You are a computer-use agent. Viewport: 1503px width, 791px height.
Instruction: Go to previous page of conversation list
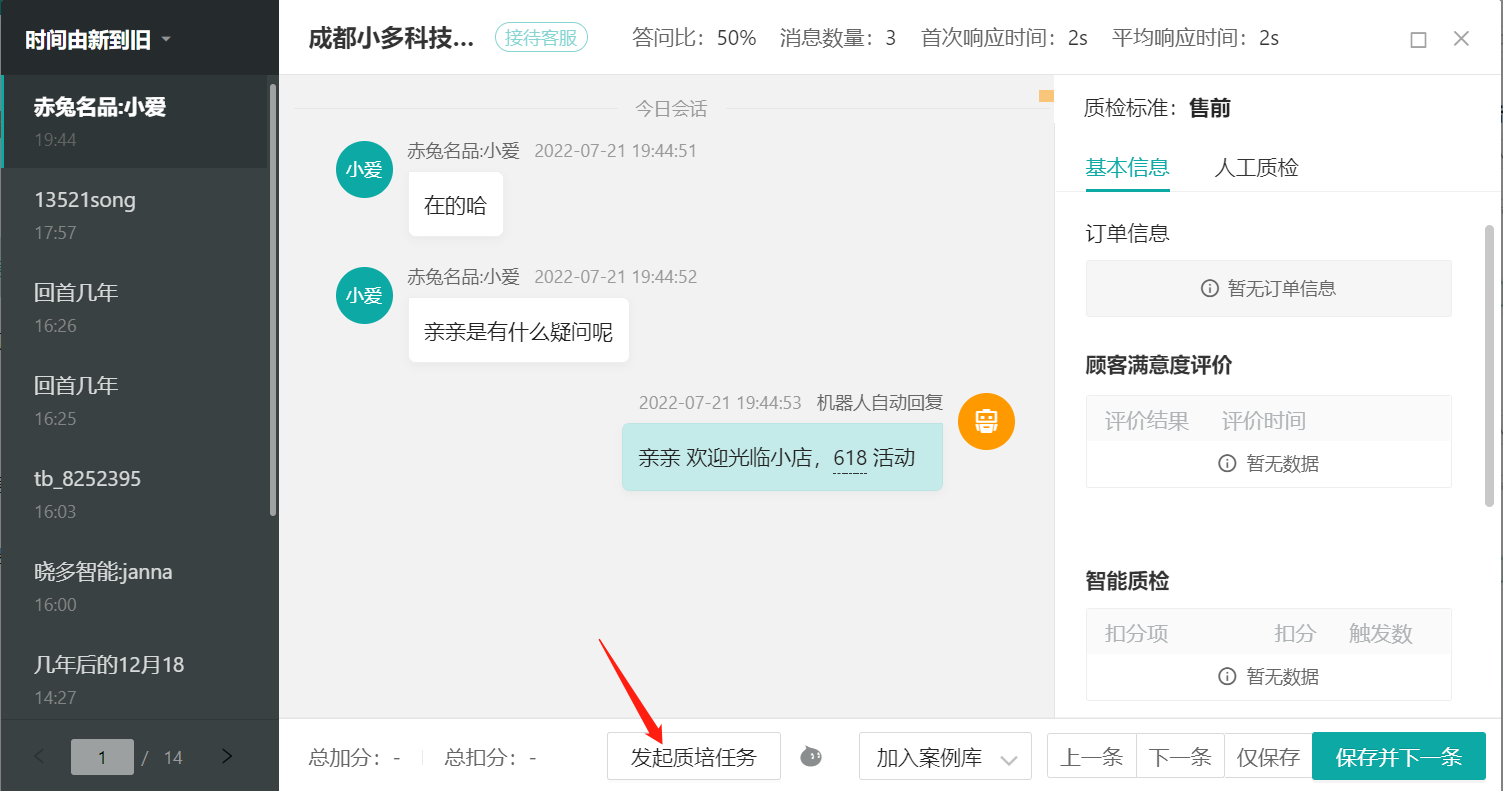40,757
